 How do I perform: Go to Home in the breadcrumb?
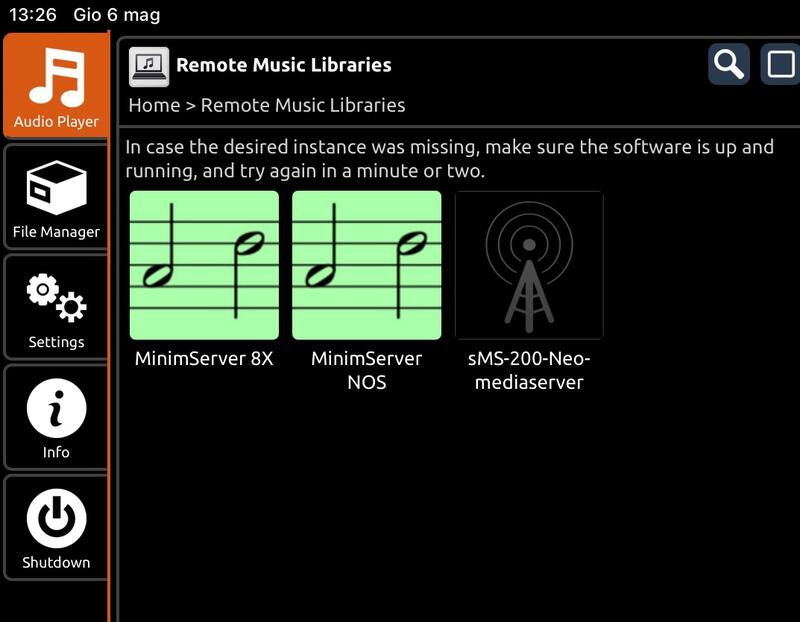pyautogui.click(x=154, y=105)
